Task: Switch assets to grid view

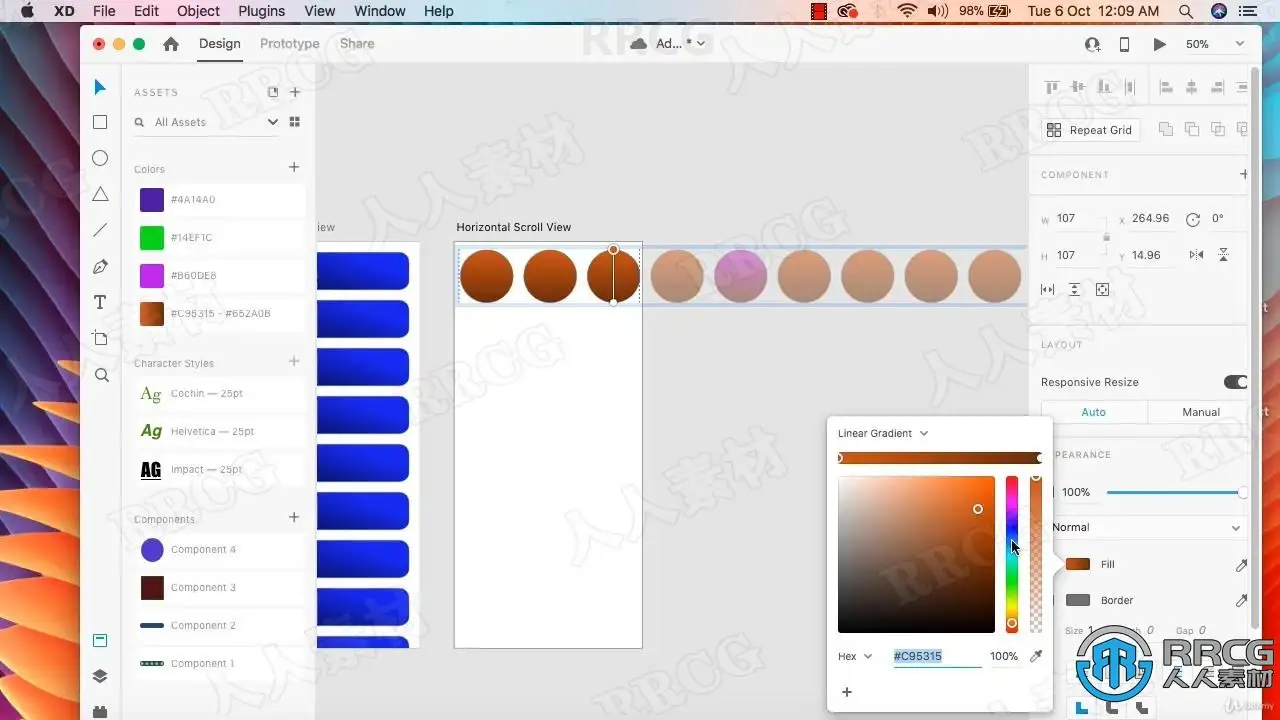Action: (295, 122)
